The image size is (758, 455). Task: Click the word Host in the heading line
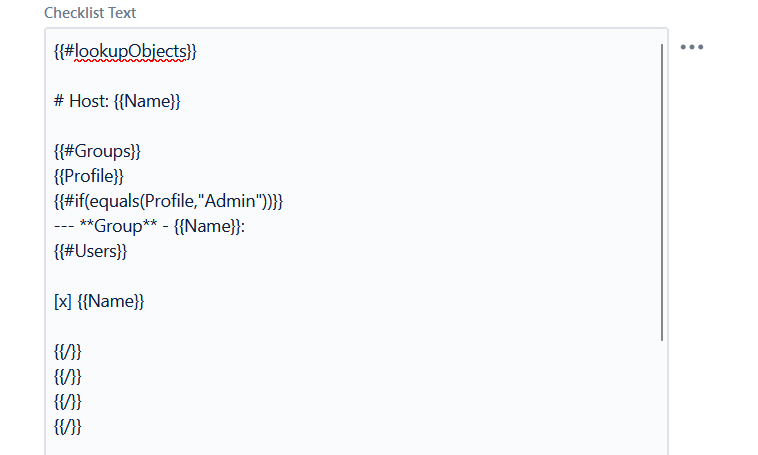coord(89,101)
